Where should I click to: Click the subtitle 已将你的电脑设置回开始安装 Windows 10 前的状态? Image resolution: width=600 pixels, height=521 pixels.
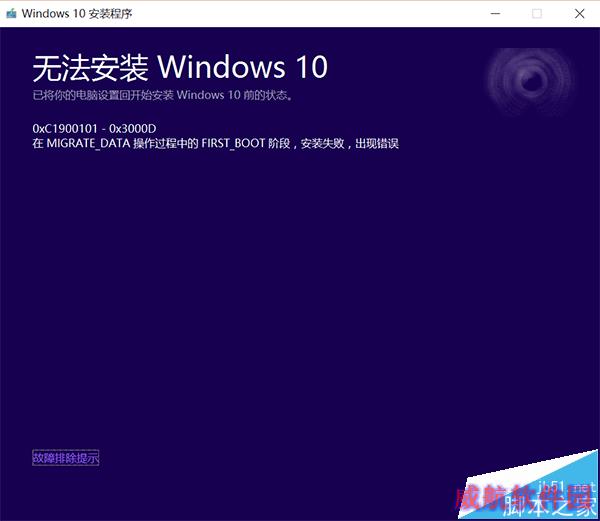point(163,95)
